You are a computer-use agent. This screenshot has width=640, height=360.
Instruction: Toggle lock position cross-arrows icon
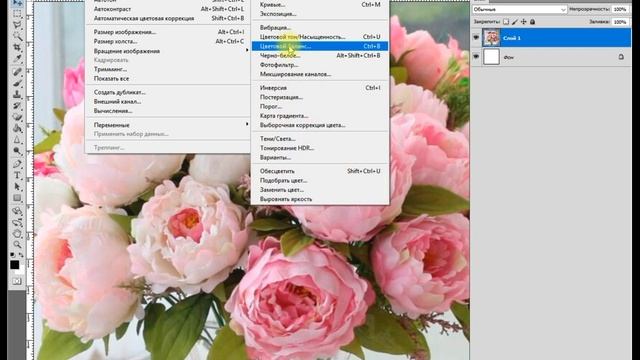[x=524, y=22]
